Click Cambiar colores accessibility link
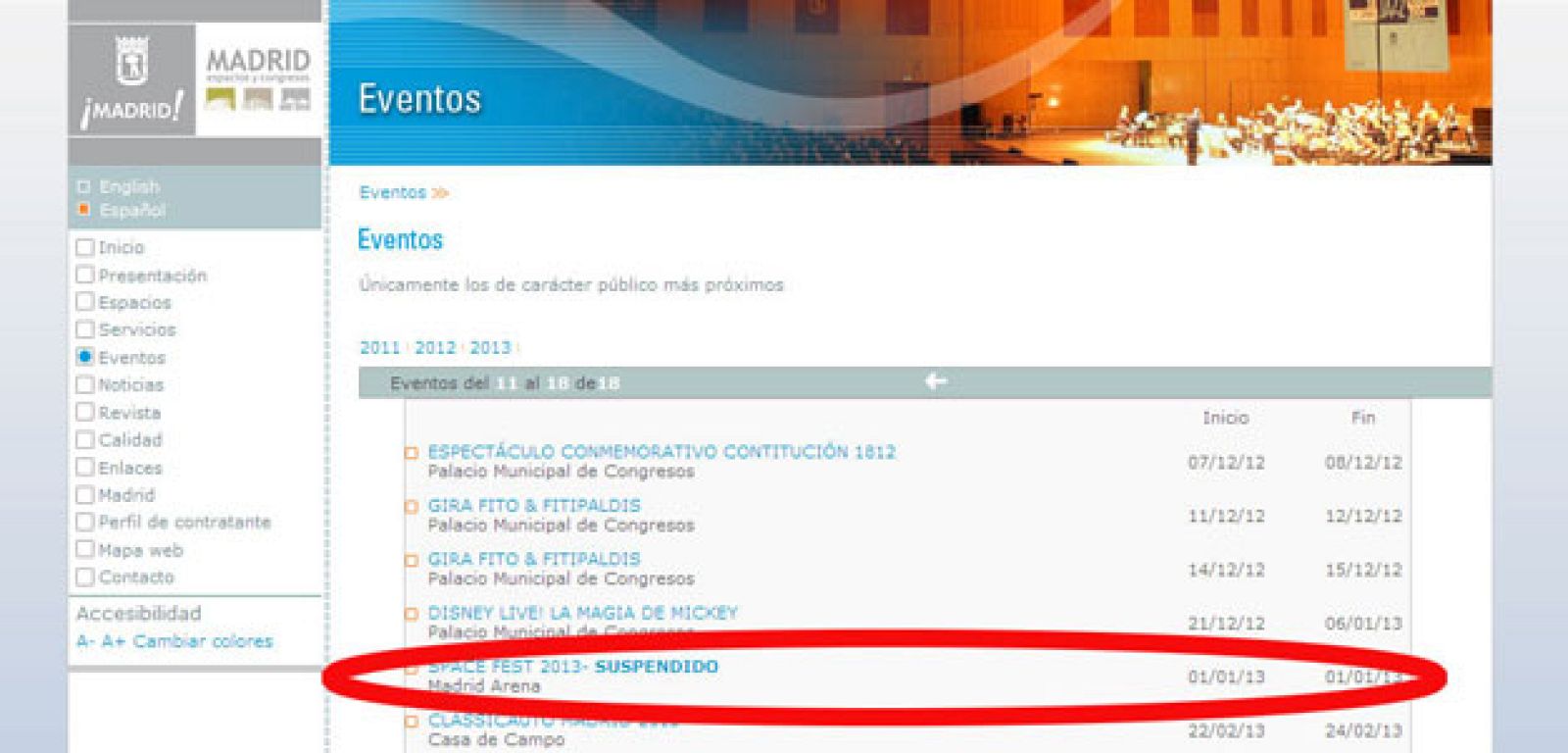This screenshot has height=753, width=1568. (x=203, y=641)
